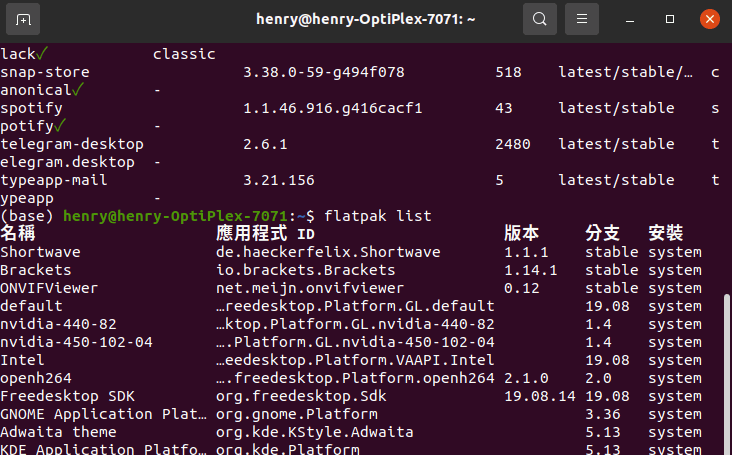Click the nvidia-450-102-04 row name
This screenshot has height=455, width=732.
76,342
